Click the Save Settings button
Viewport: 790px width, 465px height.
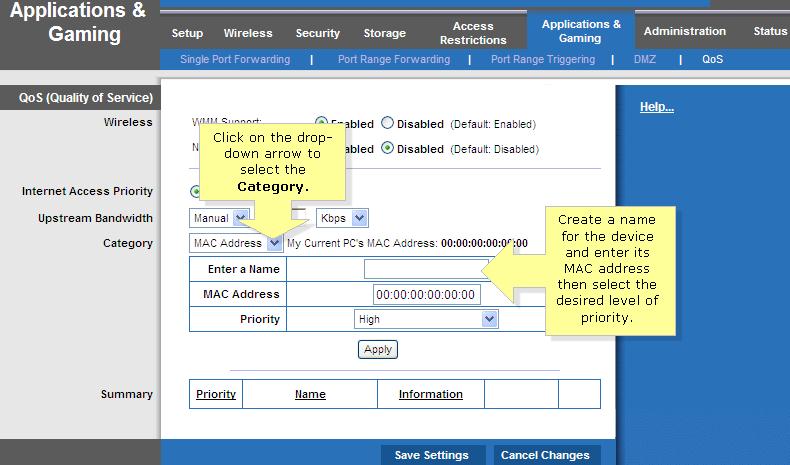click(x=432, y=455)
